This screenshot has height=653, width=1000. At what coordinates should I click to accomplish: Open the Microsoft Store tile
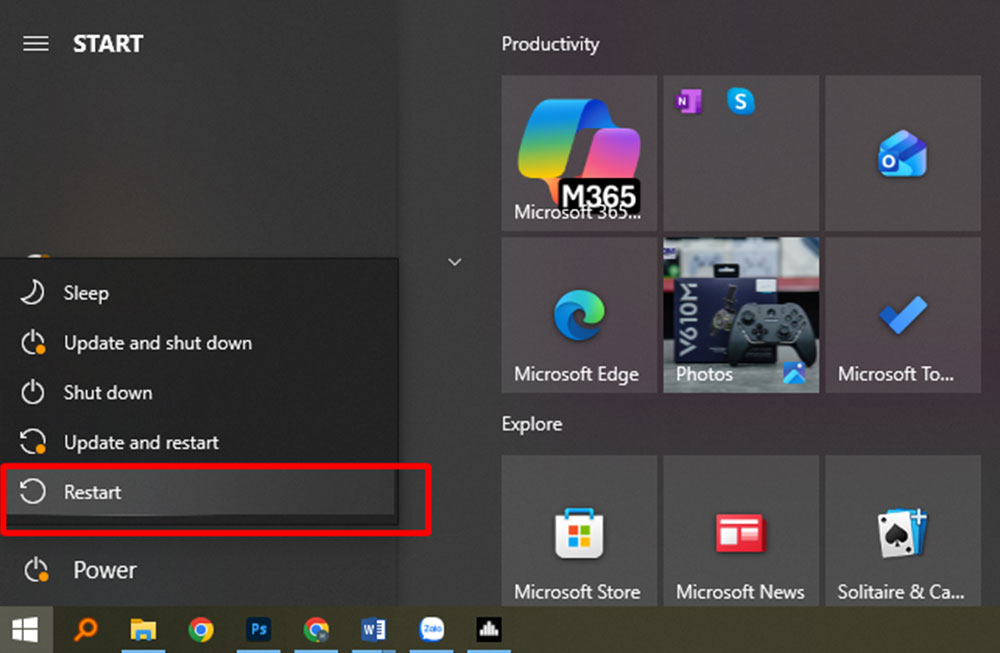click(579, 534)
